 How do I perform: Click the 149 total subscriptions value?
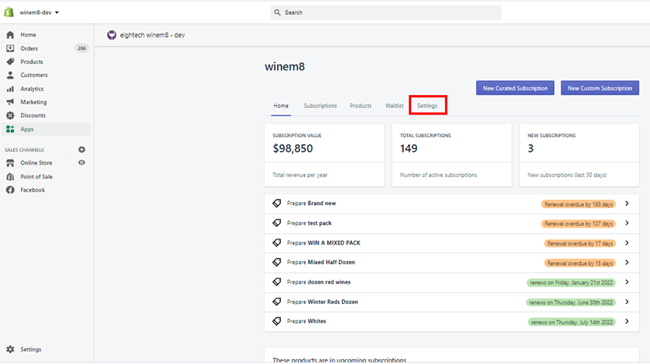(409, 148)
